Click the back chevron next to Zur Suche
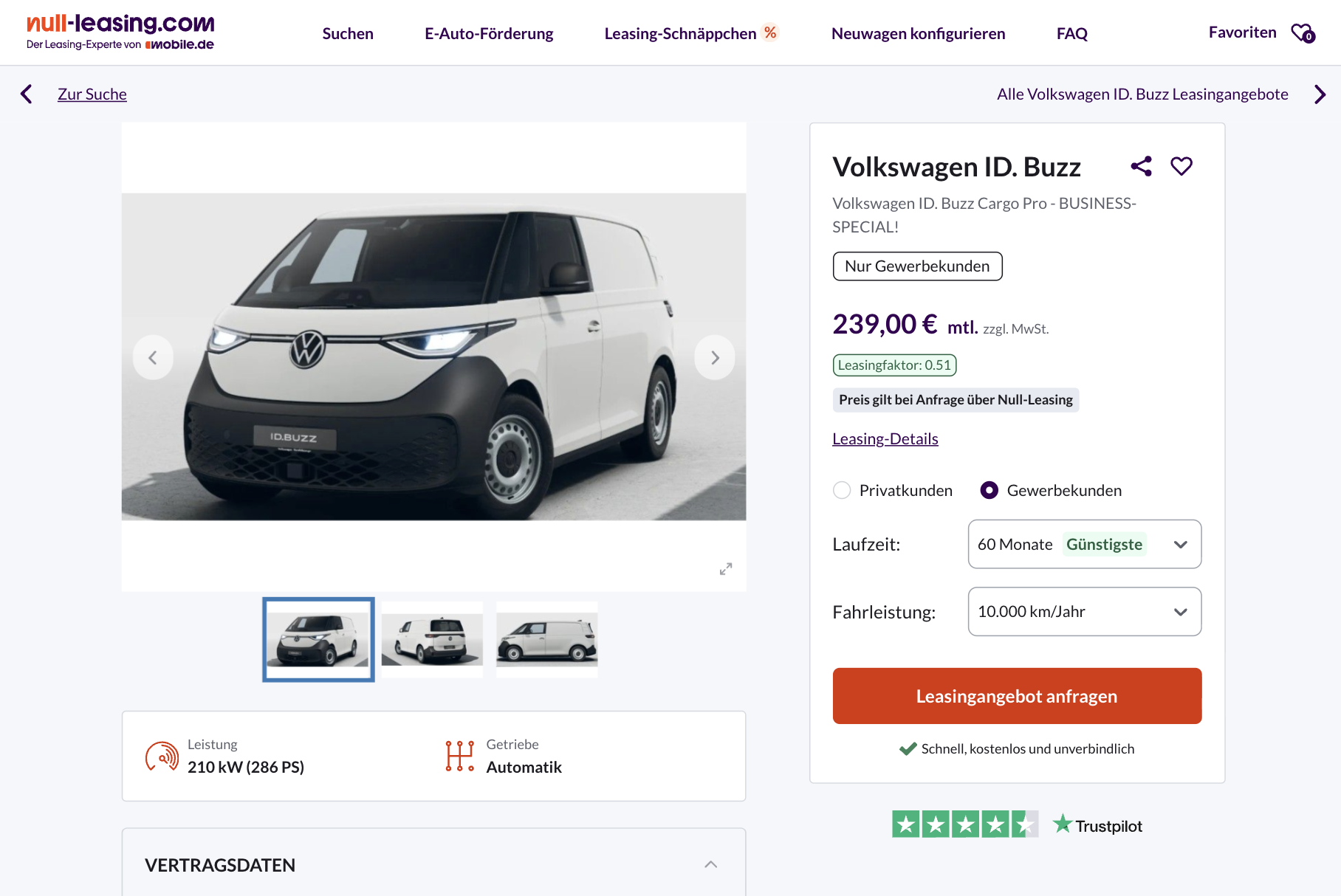1341x896 pixels. click(x=27, y=94)
